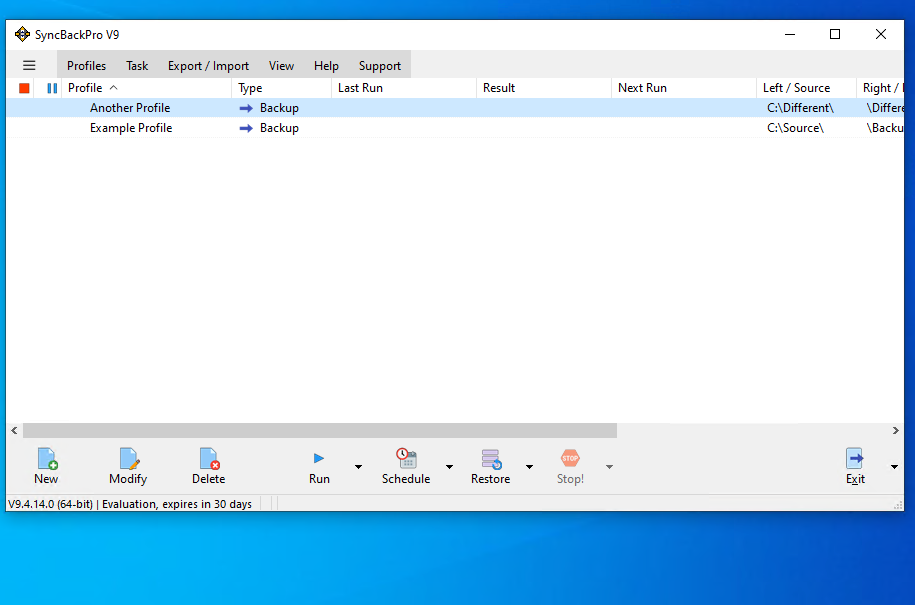
Task: Click Backup type of Another Profile
Action: click(280, 108)
